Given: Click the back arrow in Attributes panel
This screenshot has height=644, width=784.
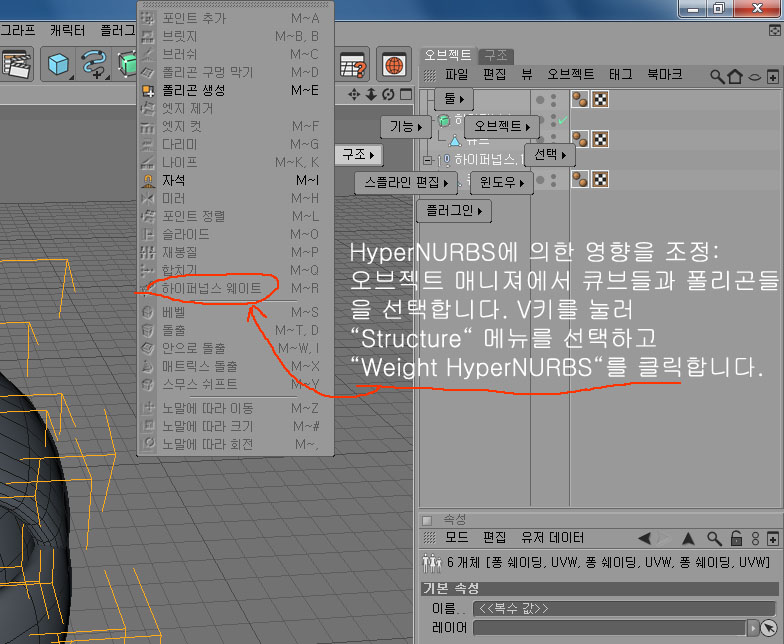Looking at the screenshot, I should click(644, 538).
